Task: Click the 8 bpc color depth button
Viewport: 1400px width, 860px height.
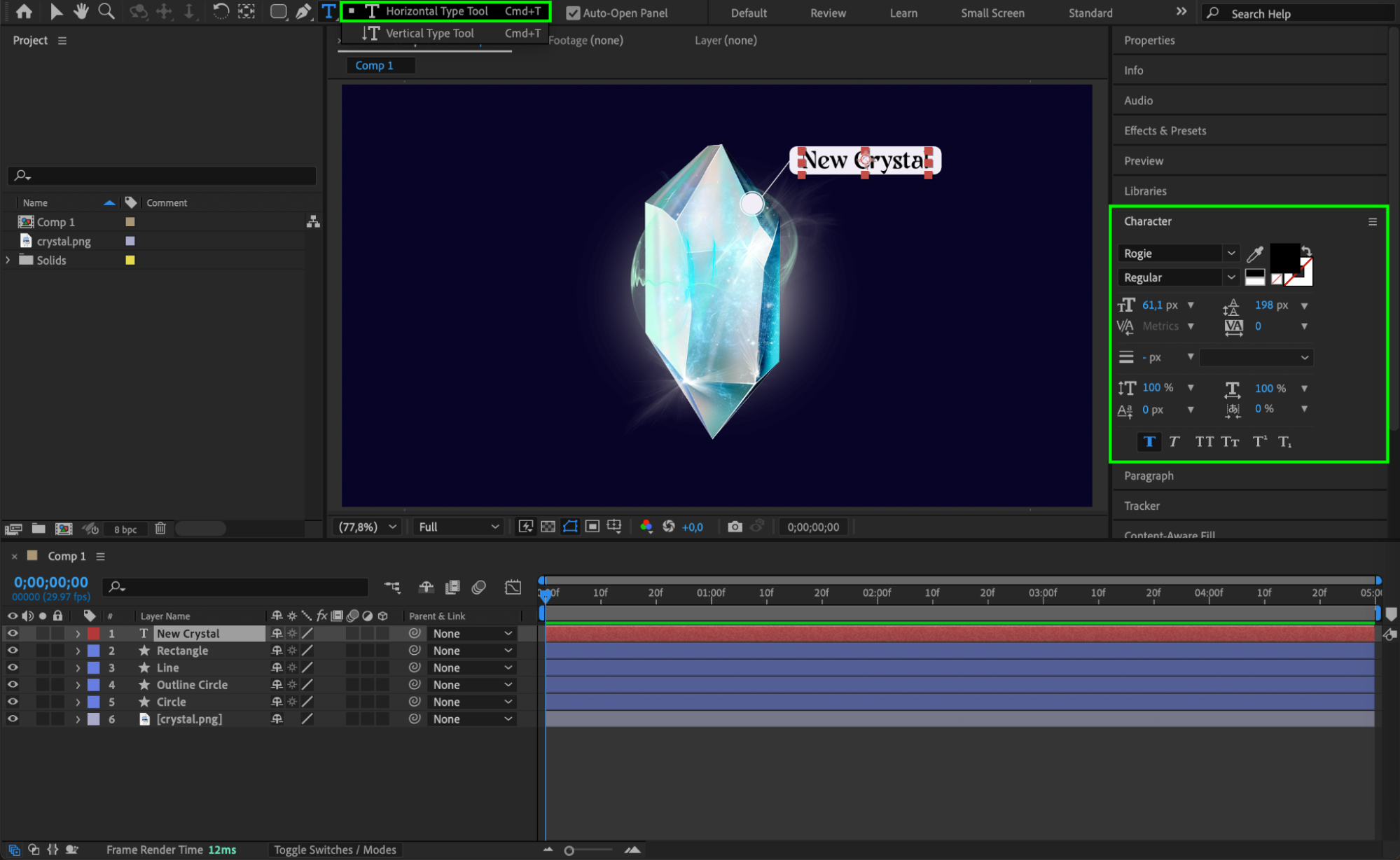Action: point(125,529)
